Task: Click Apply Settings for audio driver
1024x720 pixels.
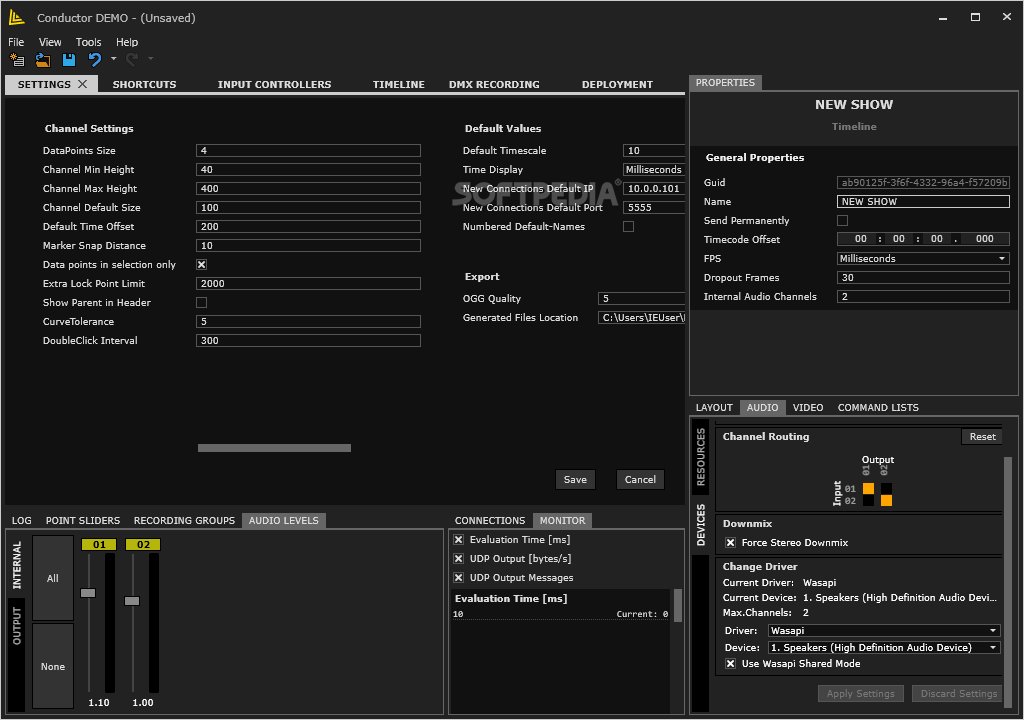Action: coord(861,694)
